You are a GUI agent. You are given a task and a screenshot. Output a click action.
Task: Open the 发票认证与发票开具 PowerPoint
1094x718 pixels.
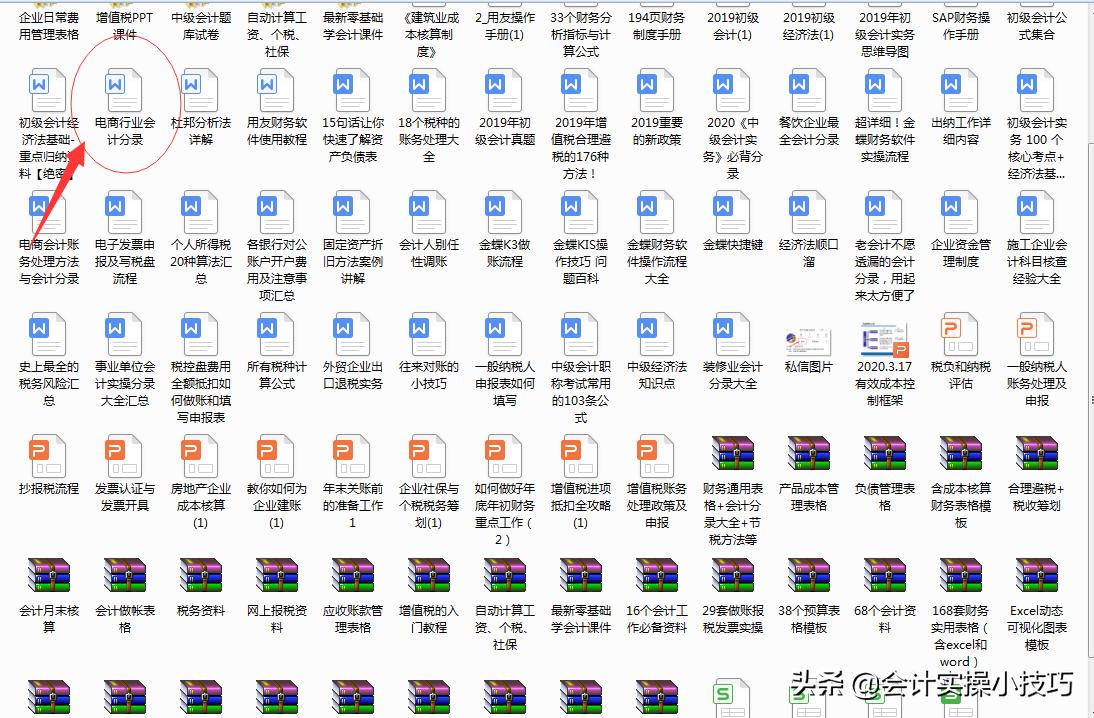coord(124,455)
